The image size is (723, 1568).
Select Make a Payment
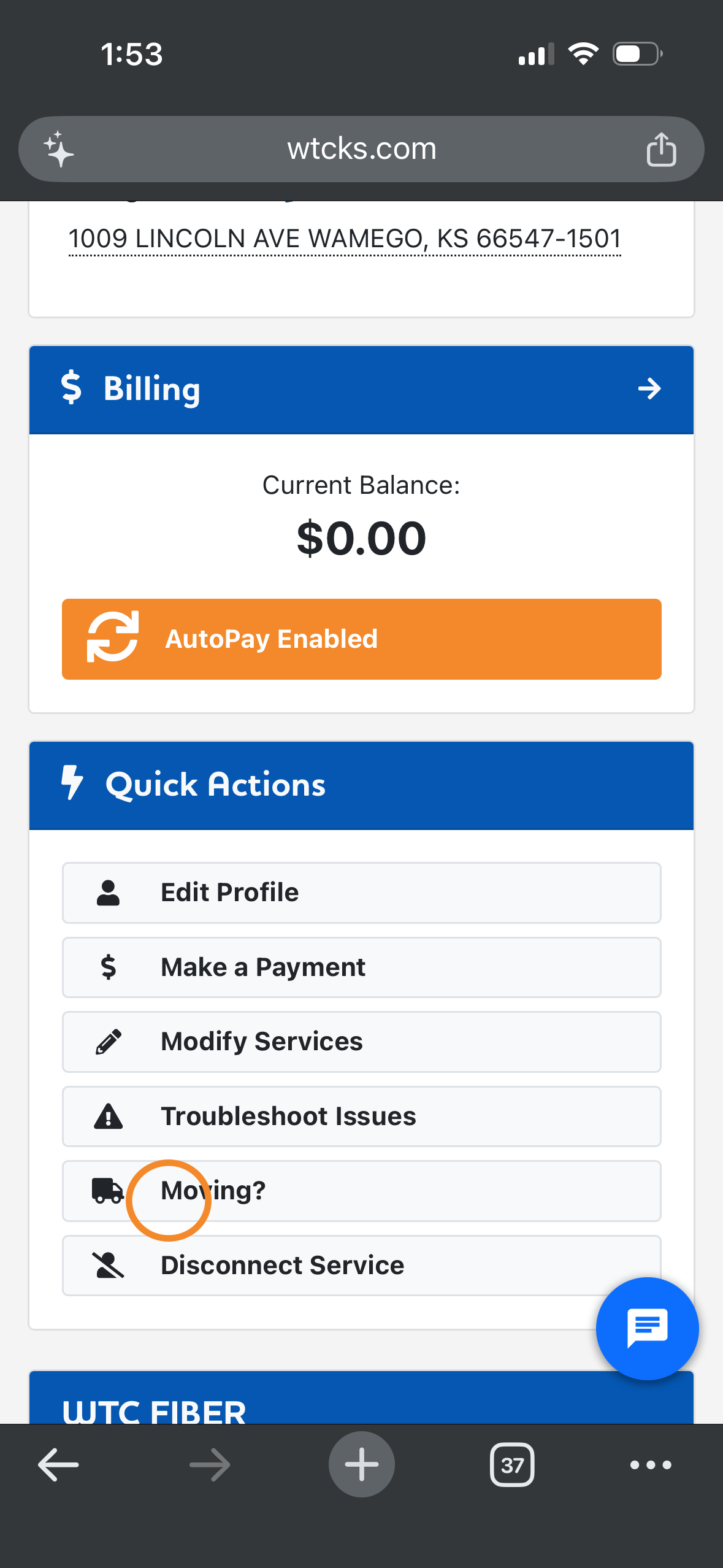[x=361, y=967]
